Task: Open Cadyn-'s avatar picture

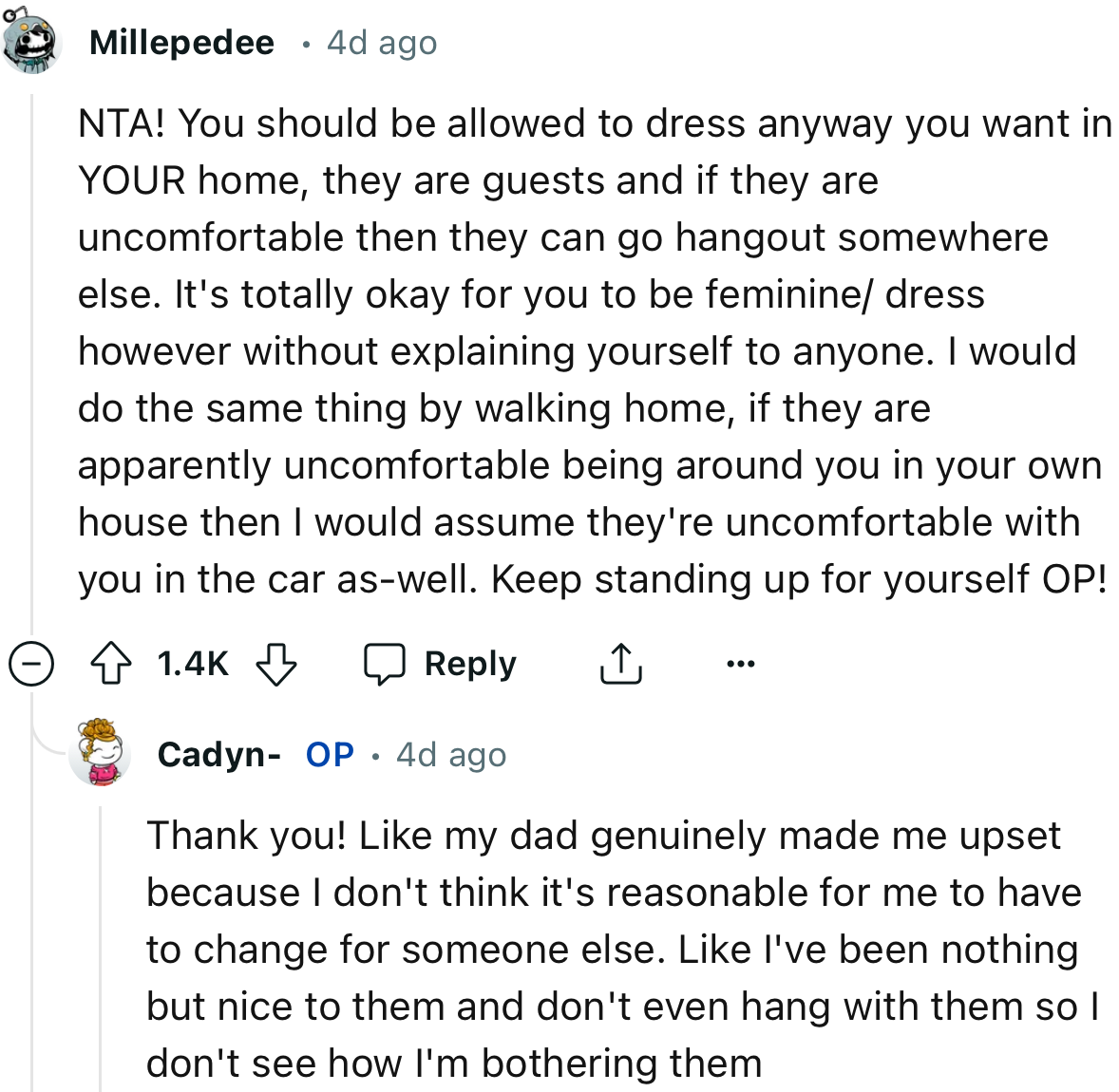Action: [101, 753]
